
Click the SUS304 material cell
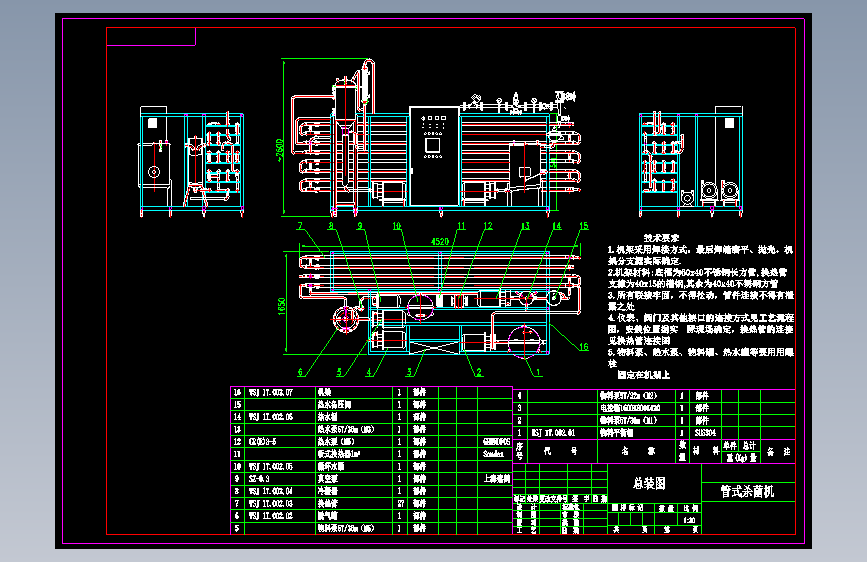pos(706,433)
